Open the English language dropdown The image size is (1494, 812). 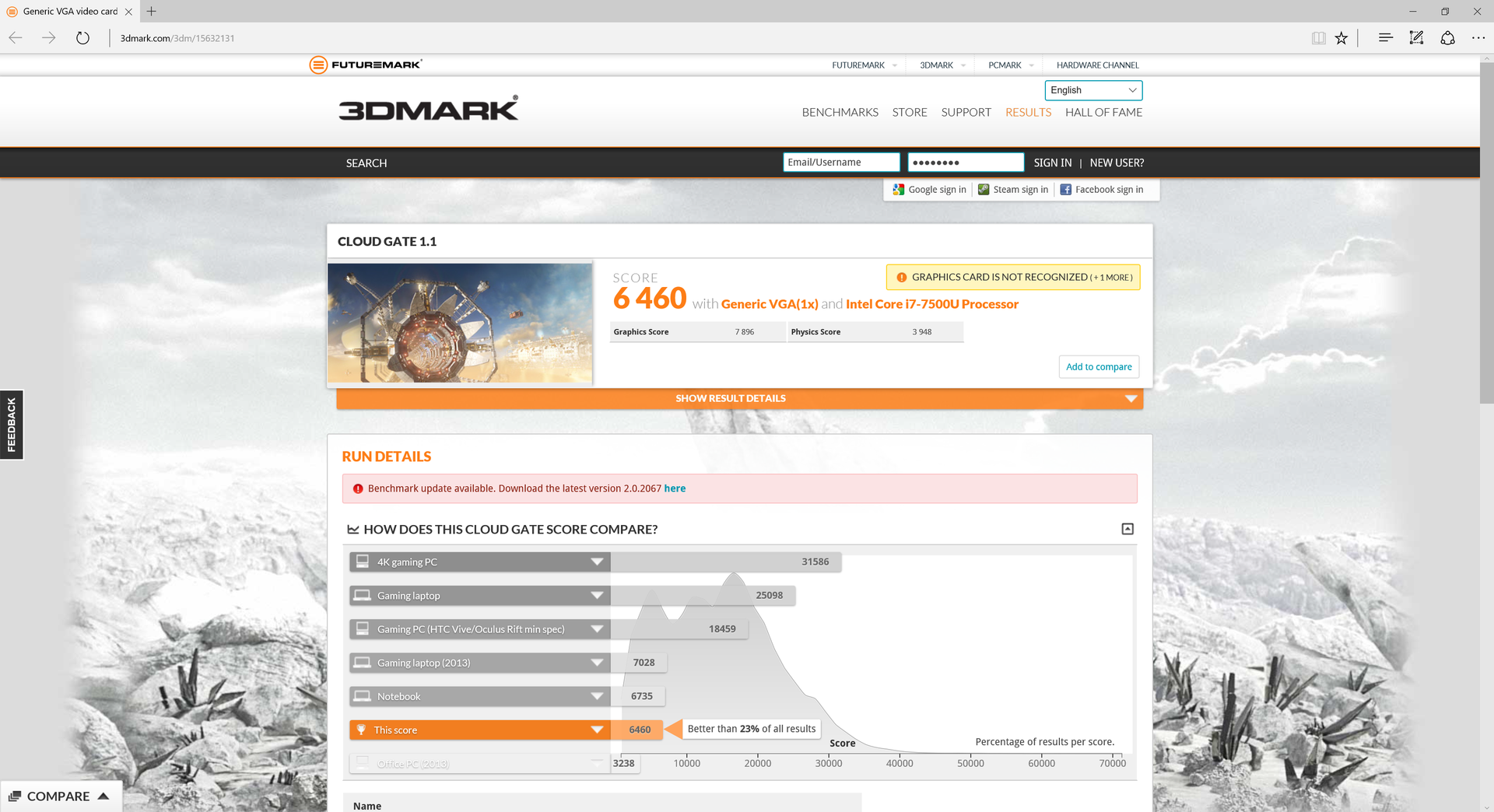pos(1093,90)
